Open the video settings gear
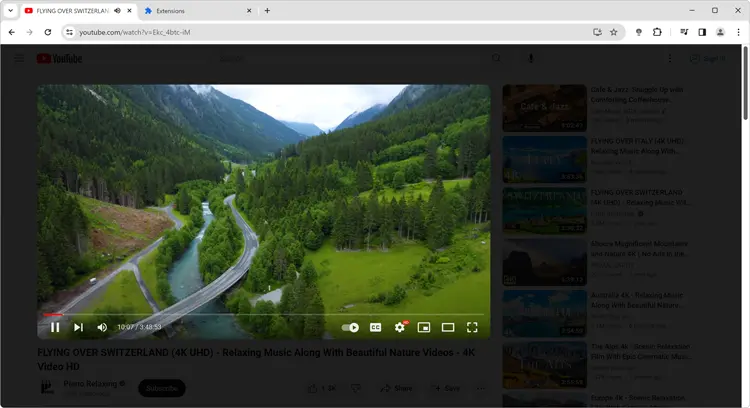The height and width of the screenshot is (408, 750). click(400, 327)
